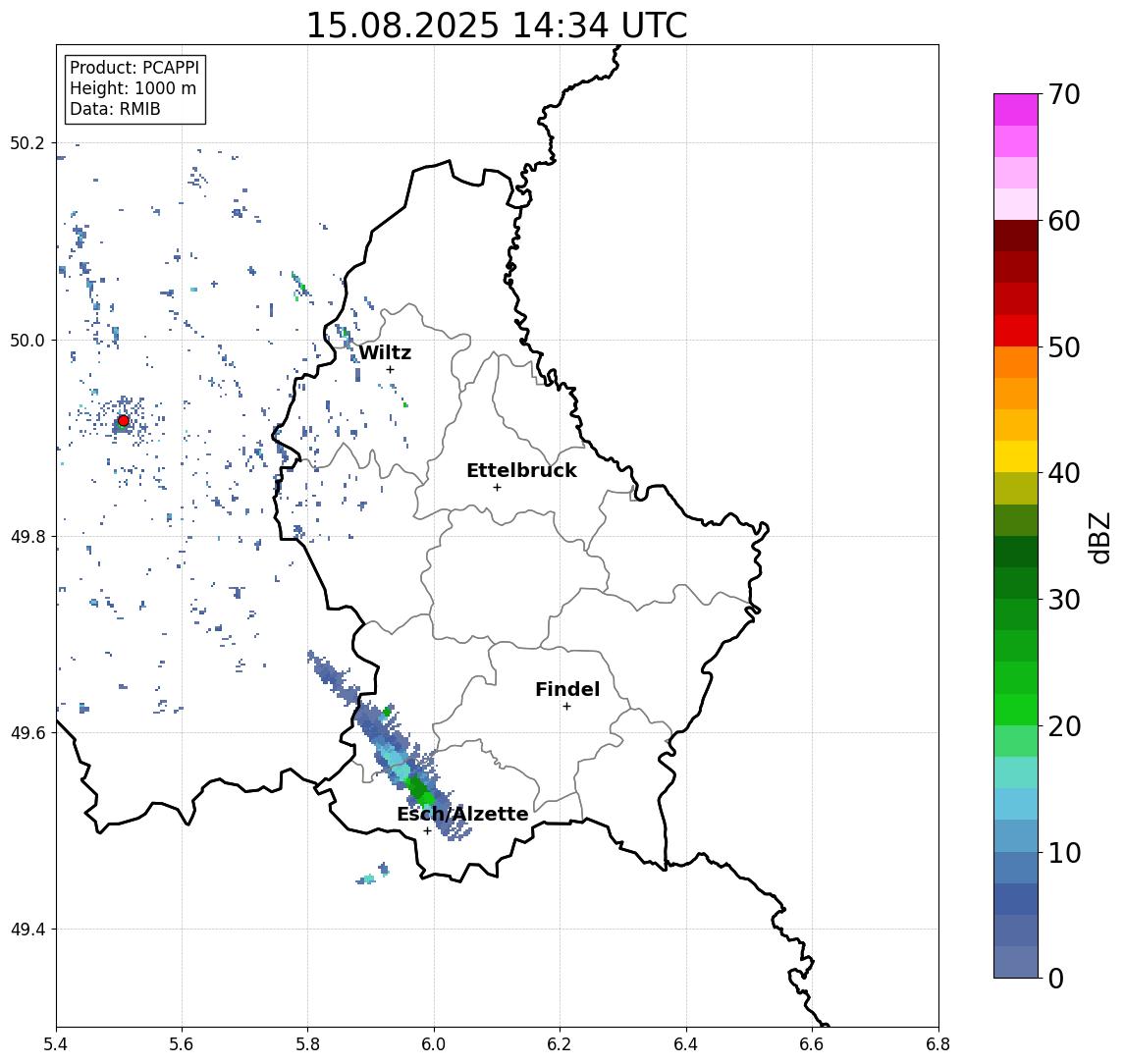
Task: Click the slate blue bottom colorbar segment
Action: click(1016, 962)
